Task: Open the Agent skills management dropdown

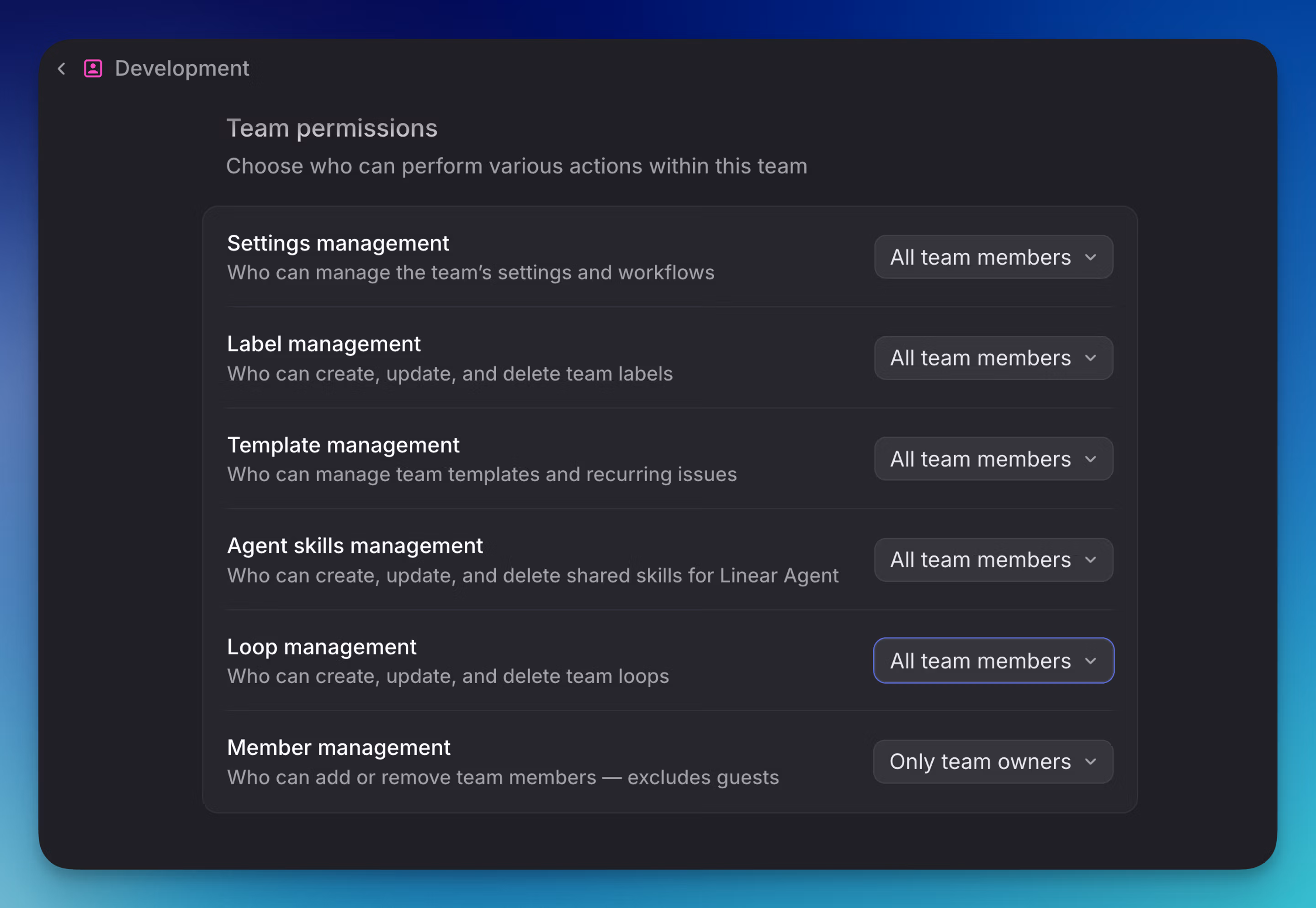Action: click(993, 560)
